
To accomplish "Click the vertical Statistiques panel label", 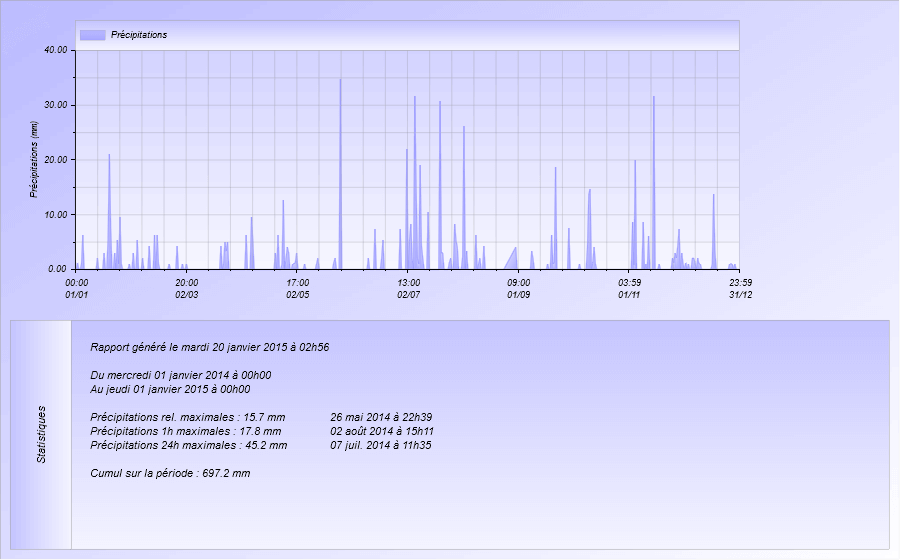I will click(41, 434).
